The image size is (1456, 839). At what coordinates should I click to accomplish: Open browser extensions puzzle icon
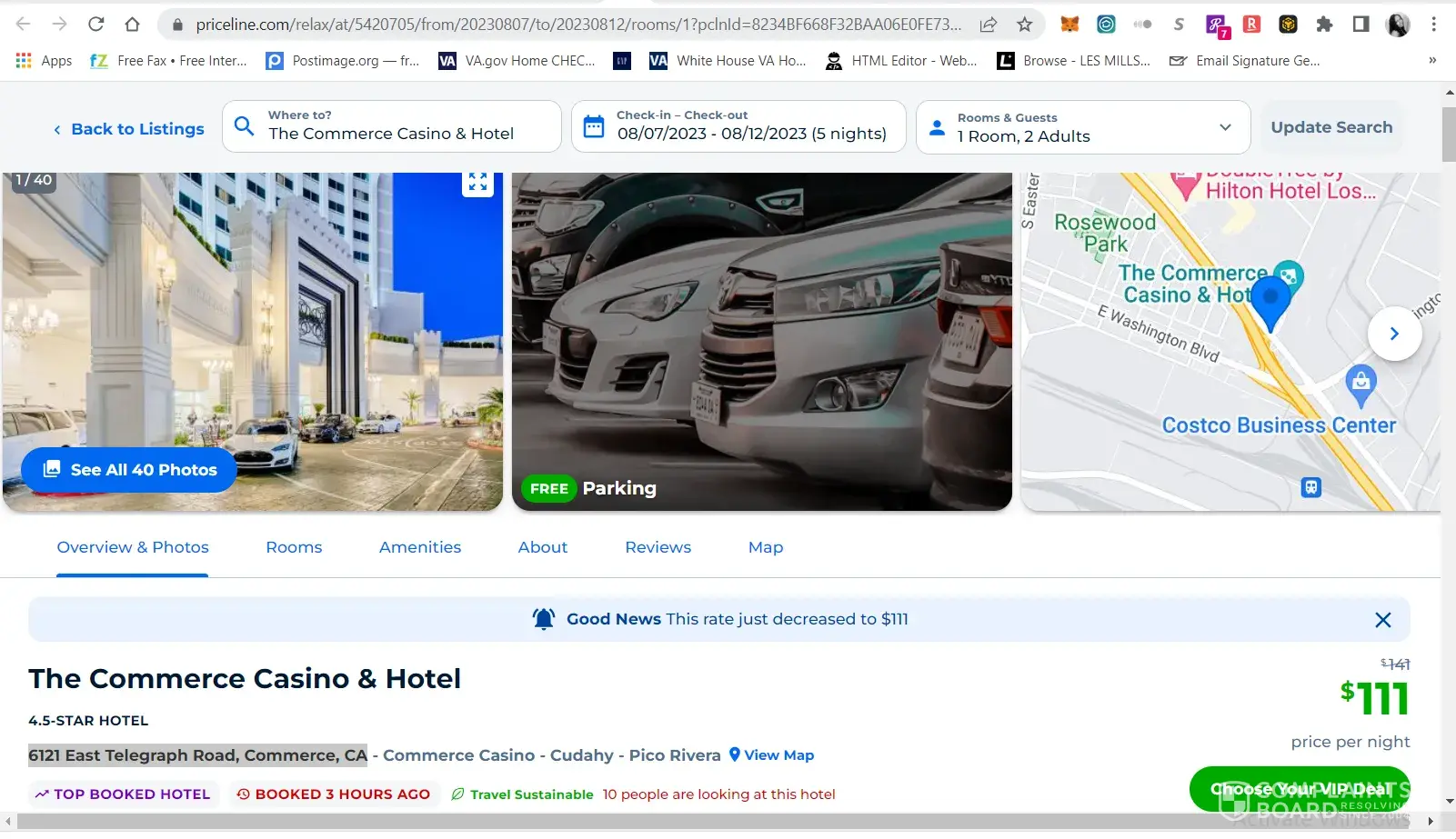(x=1324, y=25)
